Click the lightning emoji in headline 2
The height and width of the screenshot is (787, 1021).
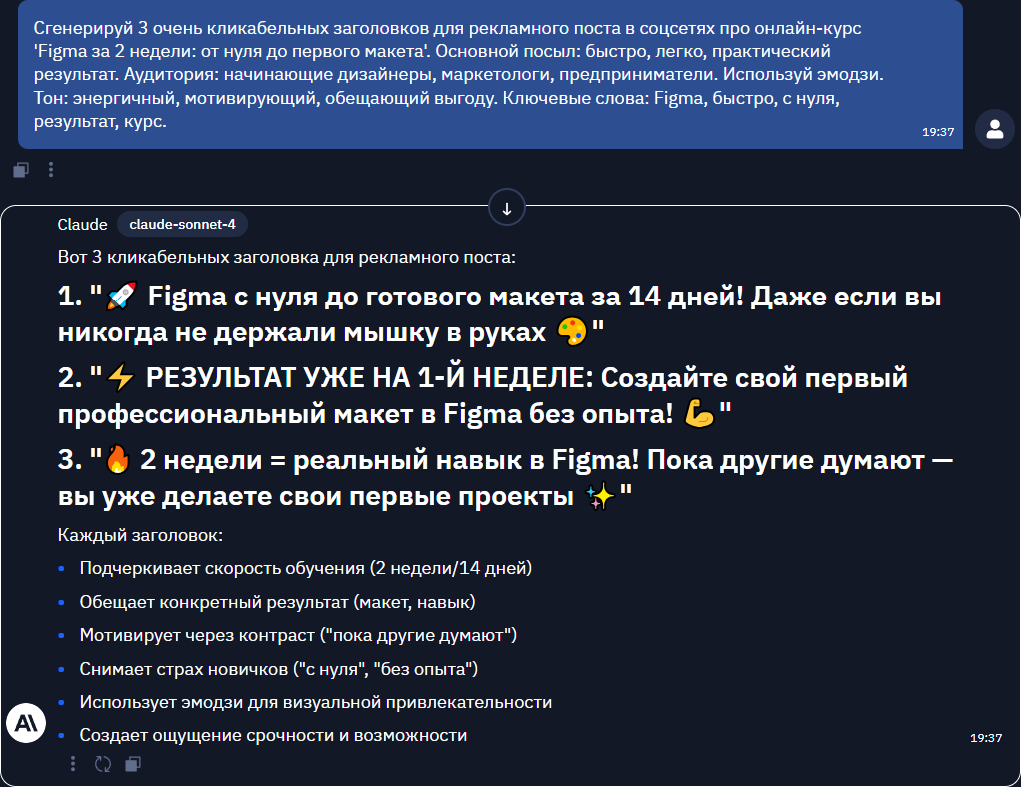click(x=121, y=378)
